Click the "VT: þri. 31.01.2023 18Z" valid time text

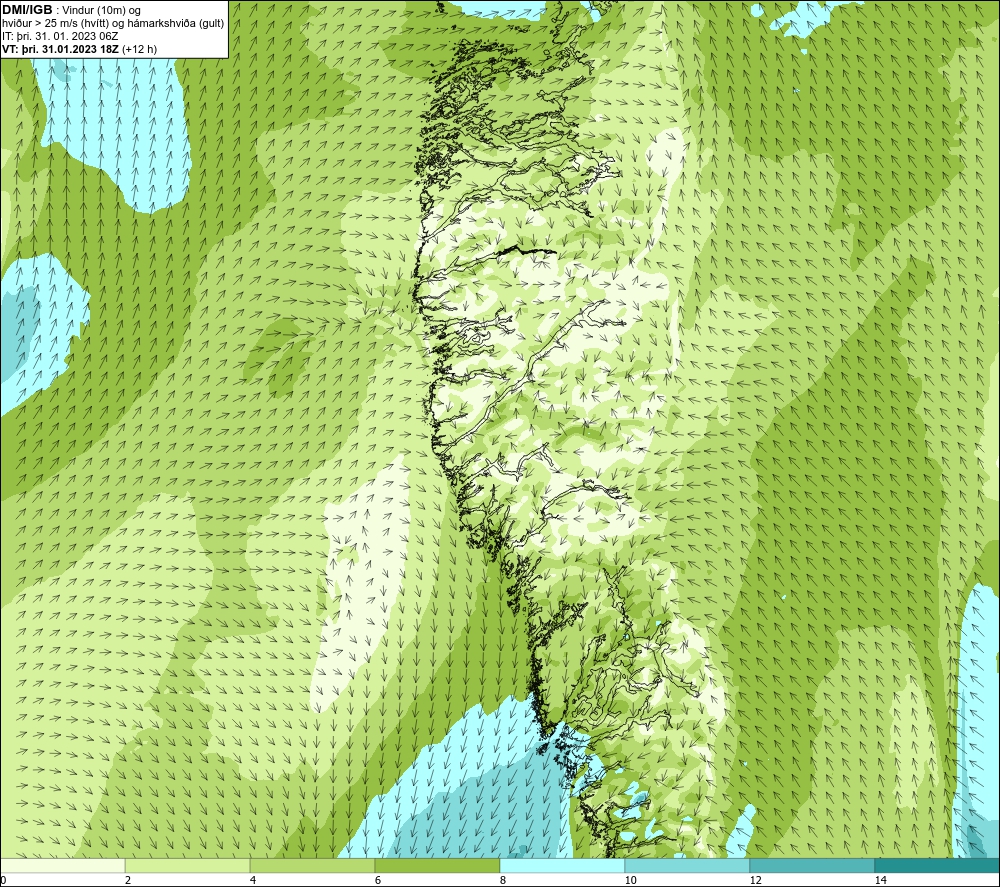pos(60,49)
